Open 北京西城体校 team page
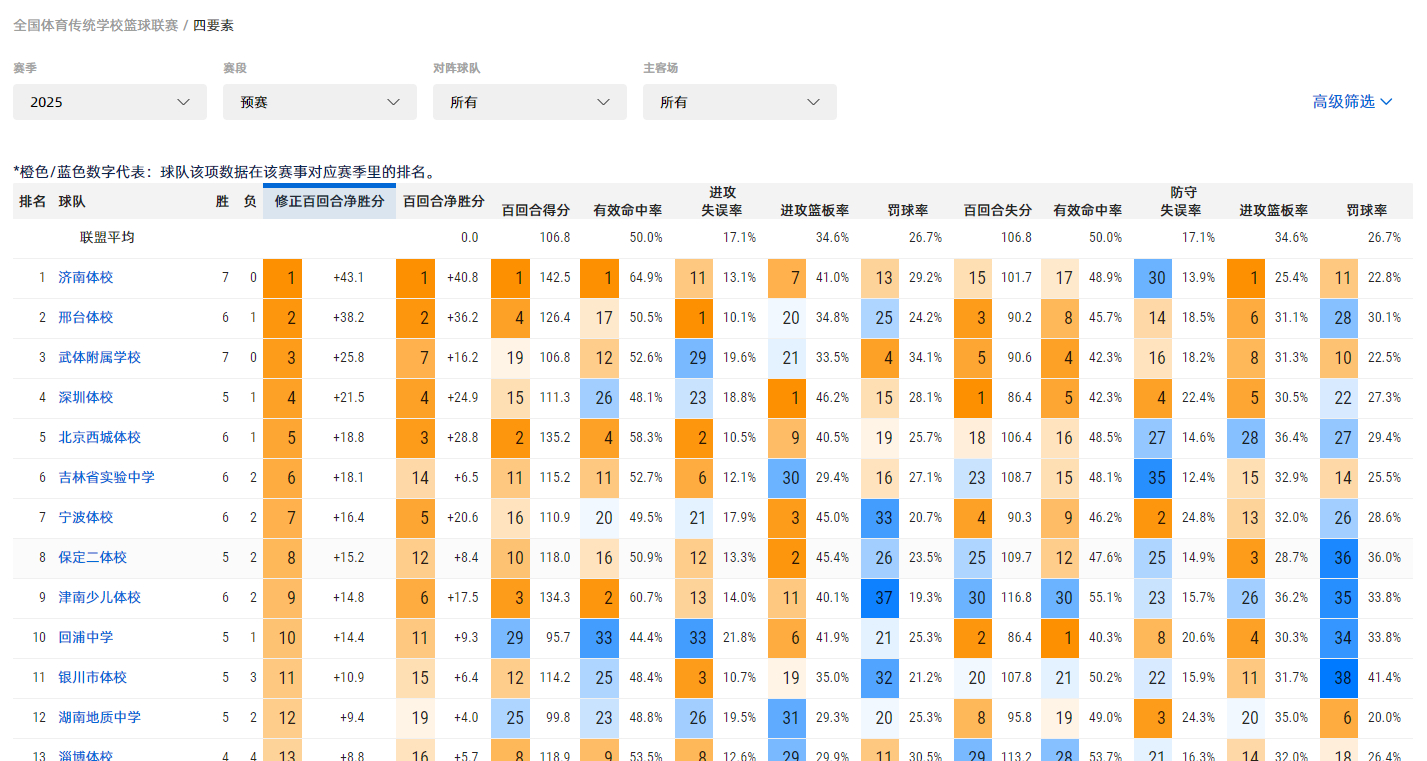The width and height of the screenshot is (1427, 761). 100,438
